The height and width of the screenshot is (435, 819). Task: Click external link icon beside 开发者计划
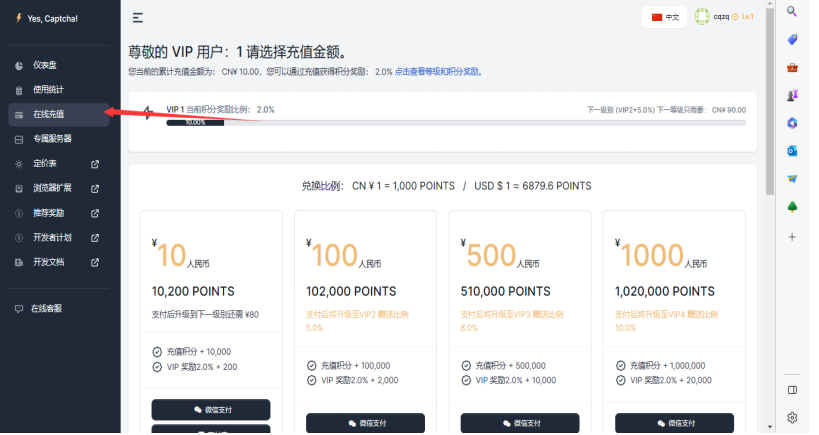[95, 238]
